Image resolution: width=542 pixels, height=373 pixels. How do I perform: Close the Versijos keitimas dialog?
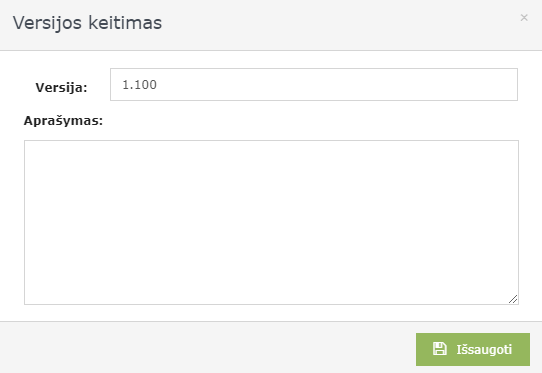pyautogui.click(x=524, y=18)
